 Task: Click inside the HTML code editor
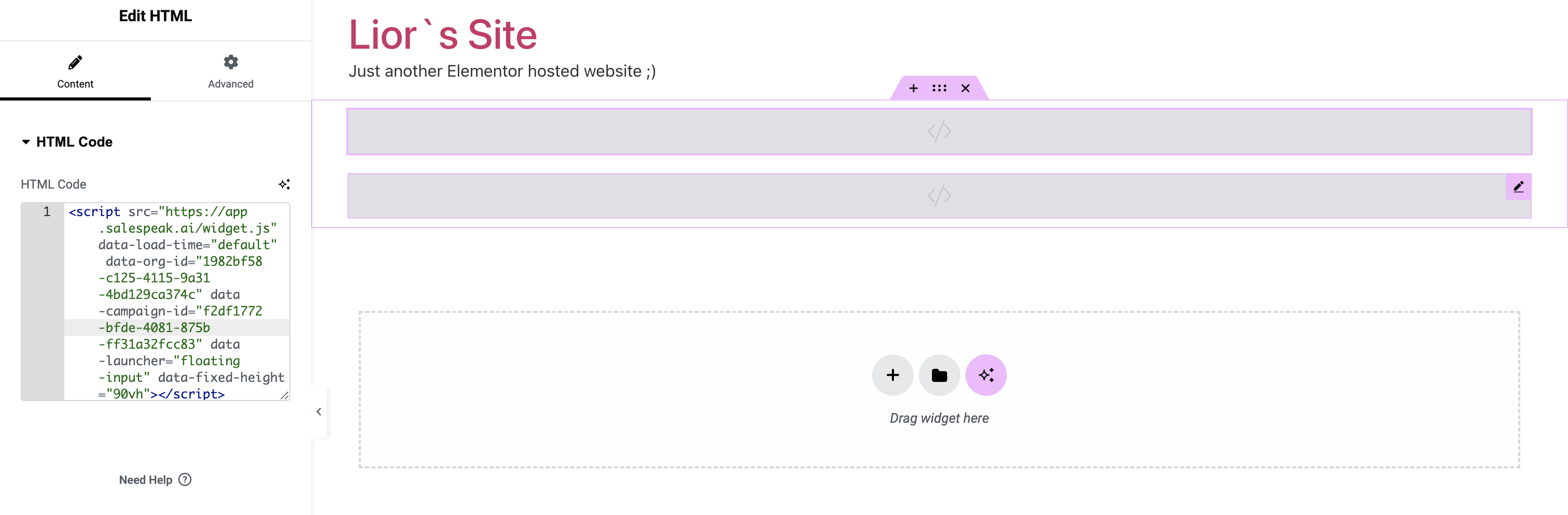pos(176,302)
